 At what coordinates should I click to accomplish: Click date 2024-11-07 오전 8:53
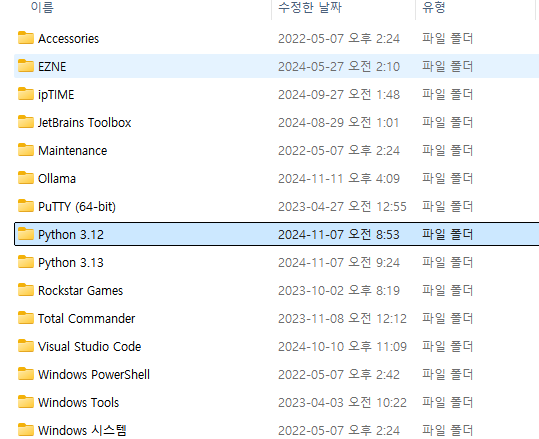(x=339, y=234)
